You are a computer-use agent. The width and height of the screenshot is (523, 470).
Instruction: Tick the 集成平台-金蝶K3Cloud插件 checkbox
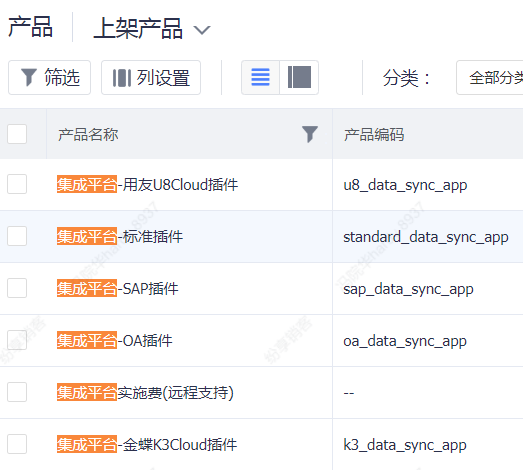[17, 444]
